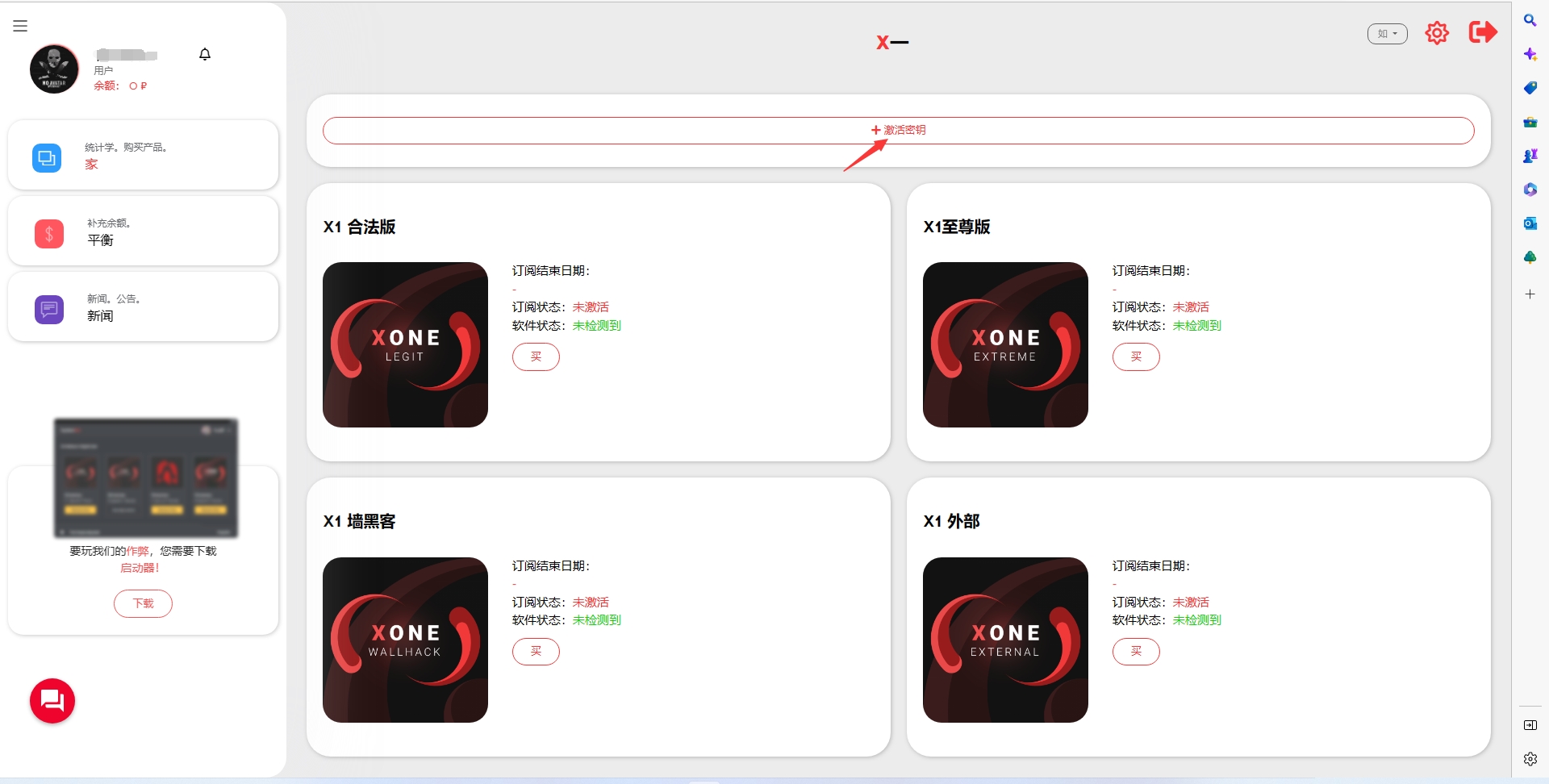Click the 下载 download launcher button
Image resolution: width=1549 pixels, height=784 pixels.
(143, 603)
